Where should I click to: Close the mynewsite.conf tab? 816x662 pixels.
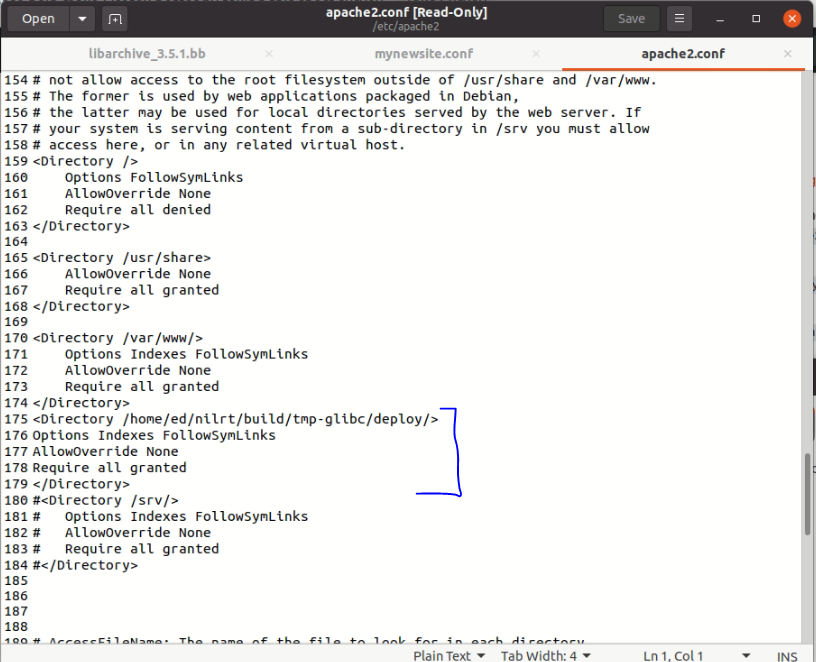point(536,54)
